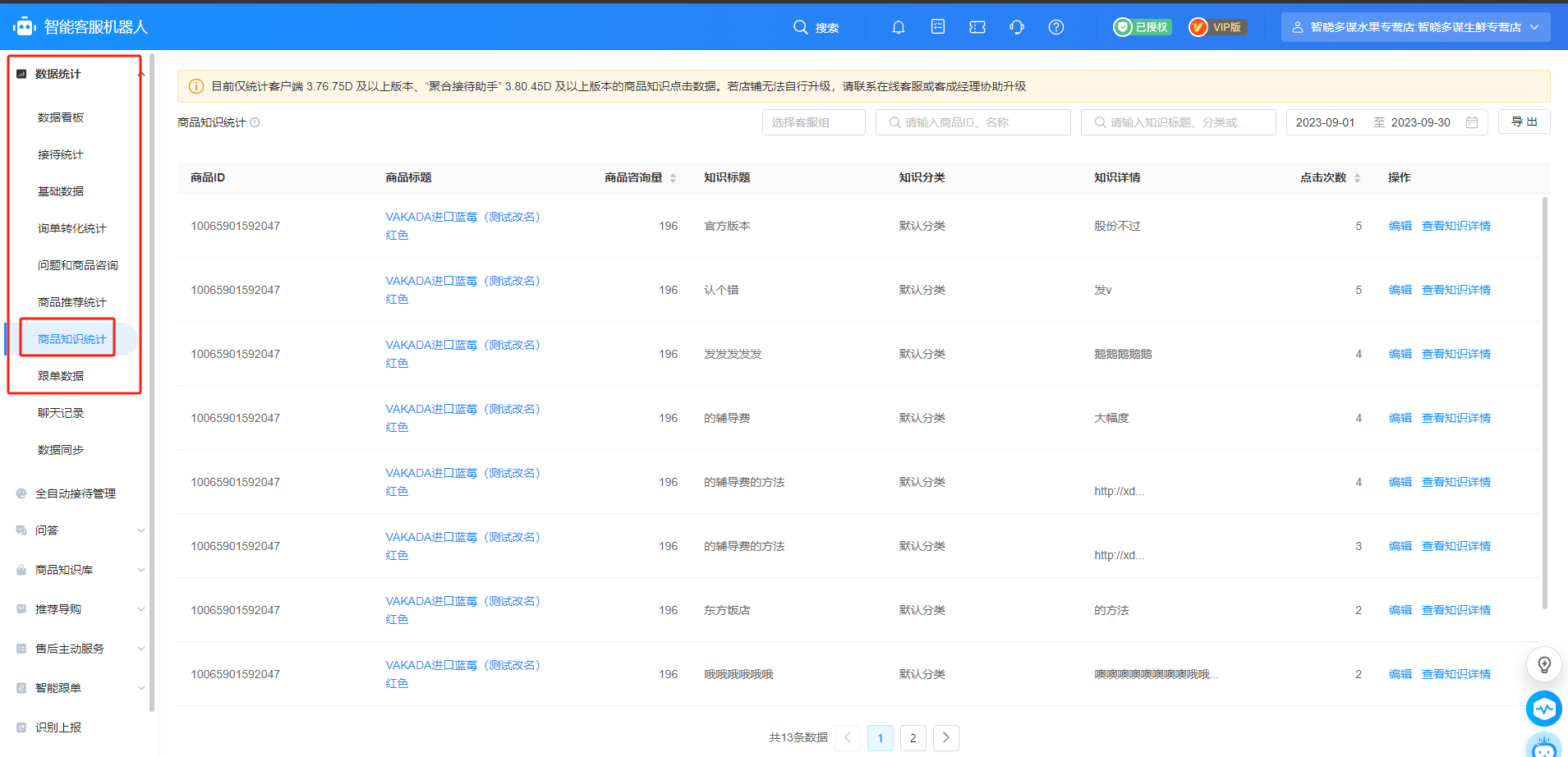Click the robot logo icon in header
This screenshot has height=757, width=1568.
[x=25, y=27]
